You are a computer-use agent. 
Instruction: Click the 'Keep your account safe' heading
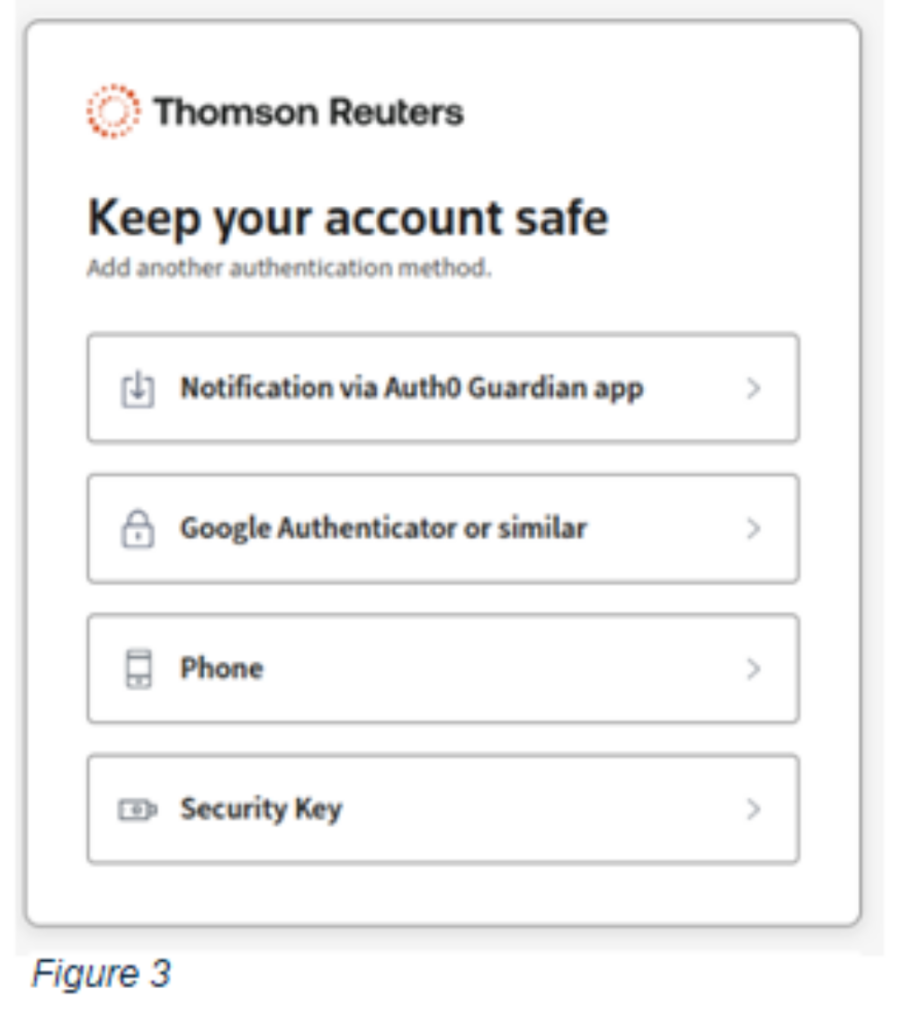(348, 219)
